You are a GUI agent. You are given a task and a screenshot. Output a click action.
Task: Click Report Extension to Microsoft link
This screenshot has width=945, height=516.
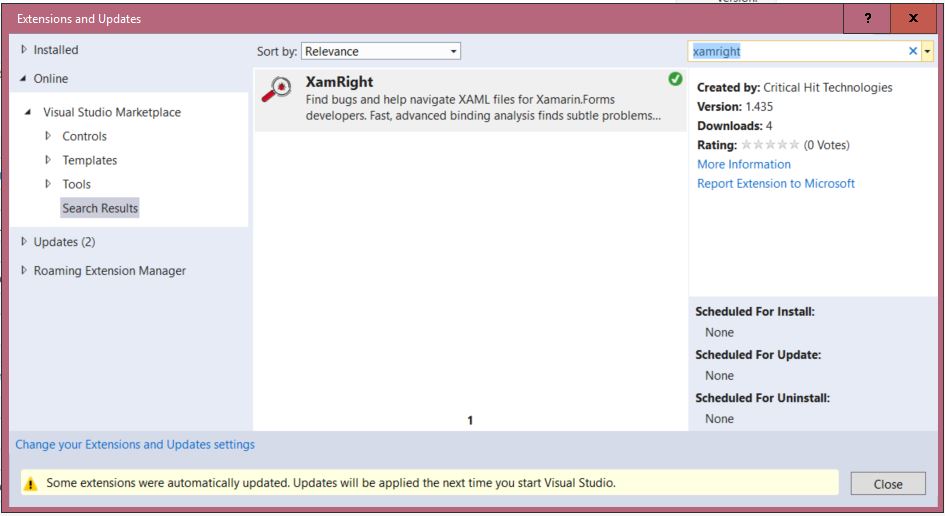pyautogui.click(x=776, y=183)
